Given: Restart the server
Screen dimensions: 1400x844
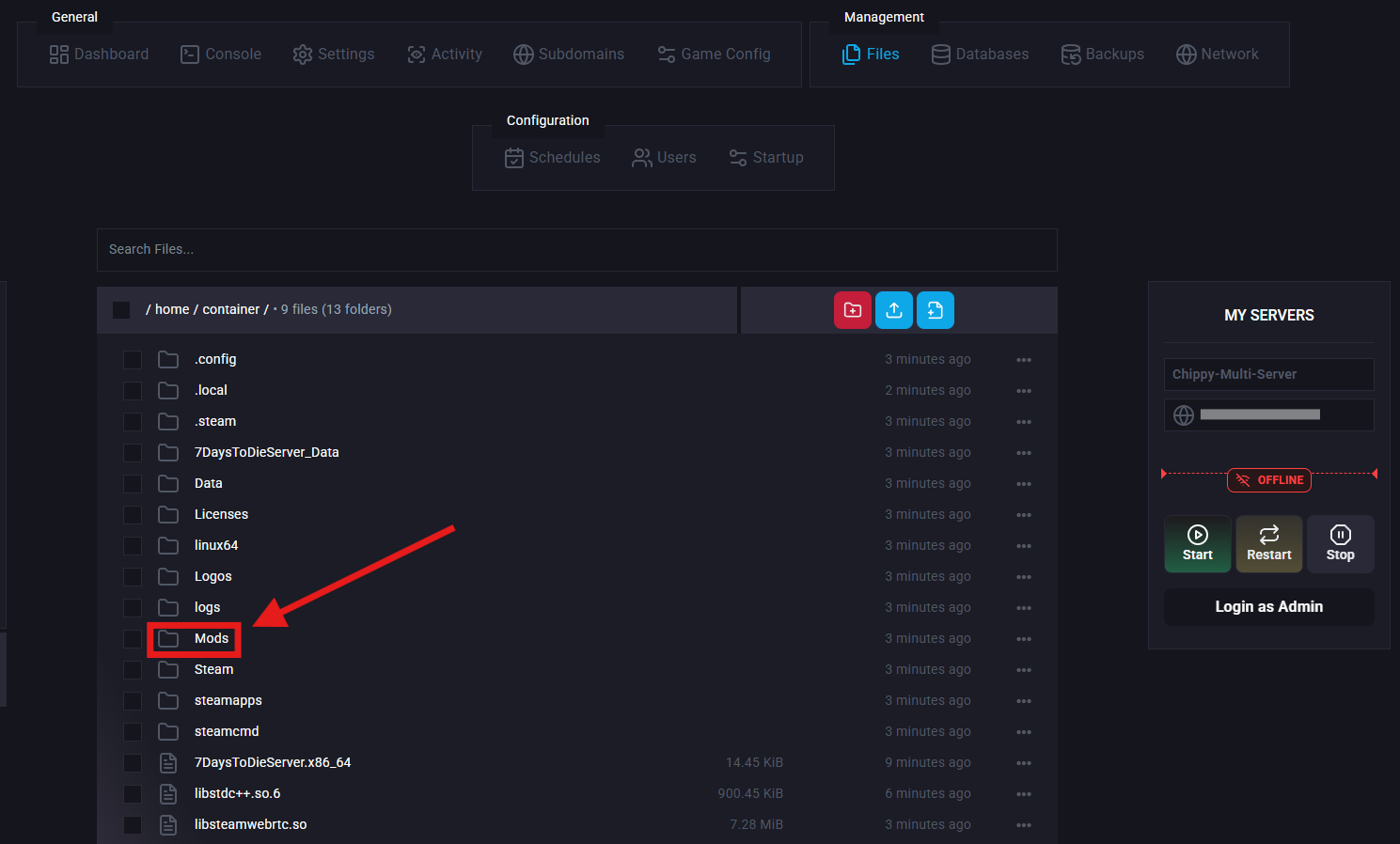Looking at the screenshot, I should [x=1269, y=544].
